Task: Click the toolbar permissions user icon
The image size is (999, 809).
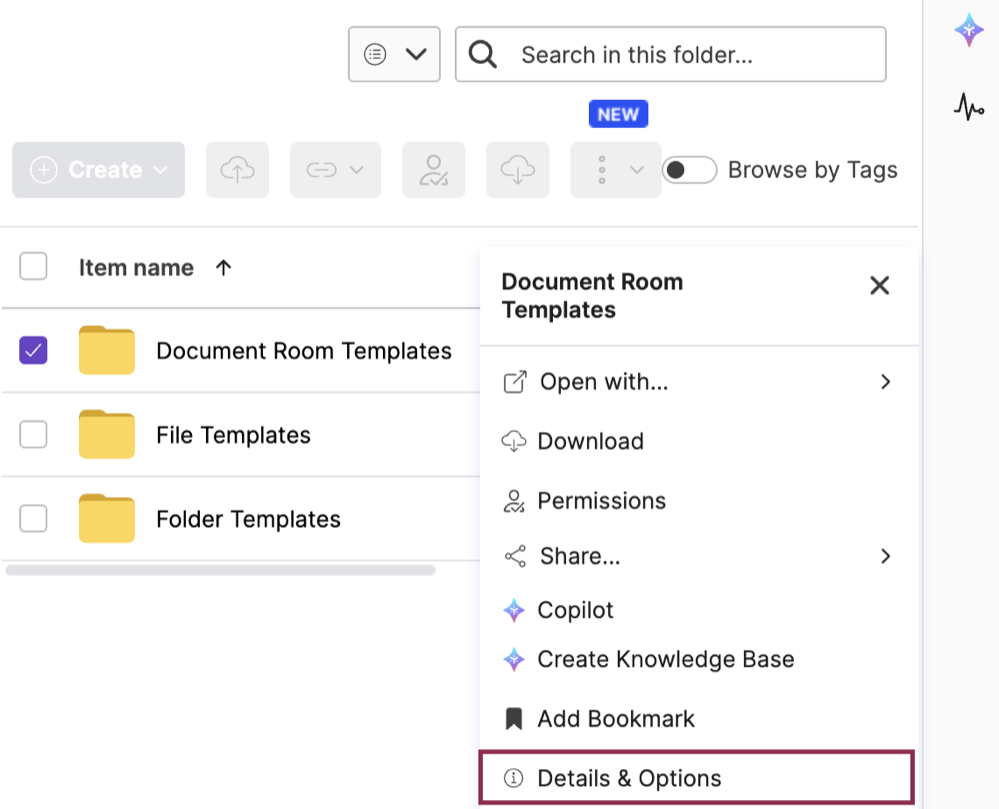Action: [433, 170]
